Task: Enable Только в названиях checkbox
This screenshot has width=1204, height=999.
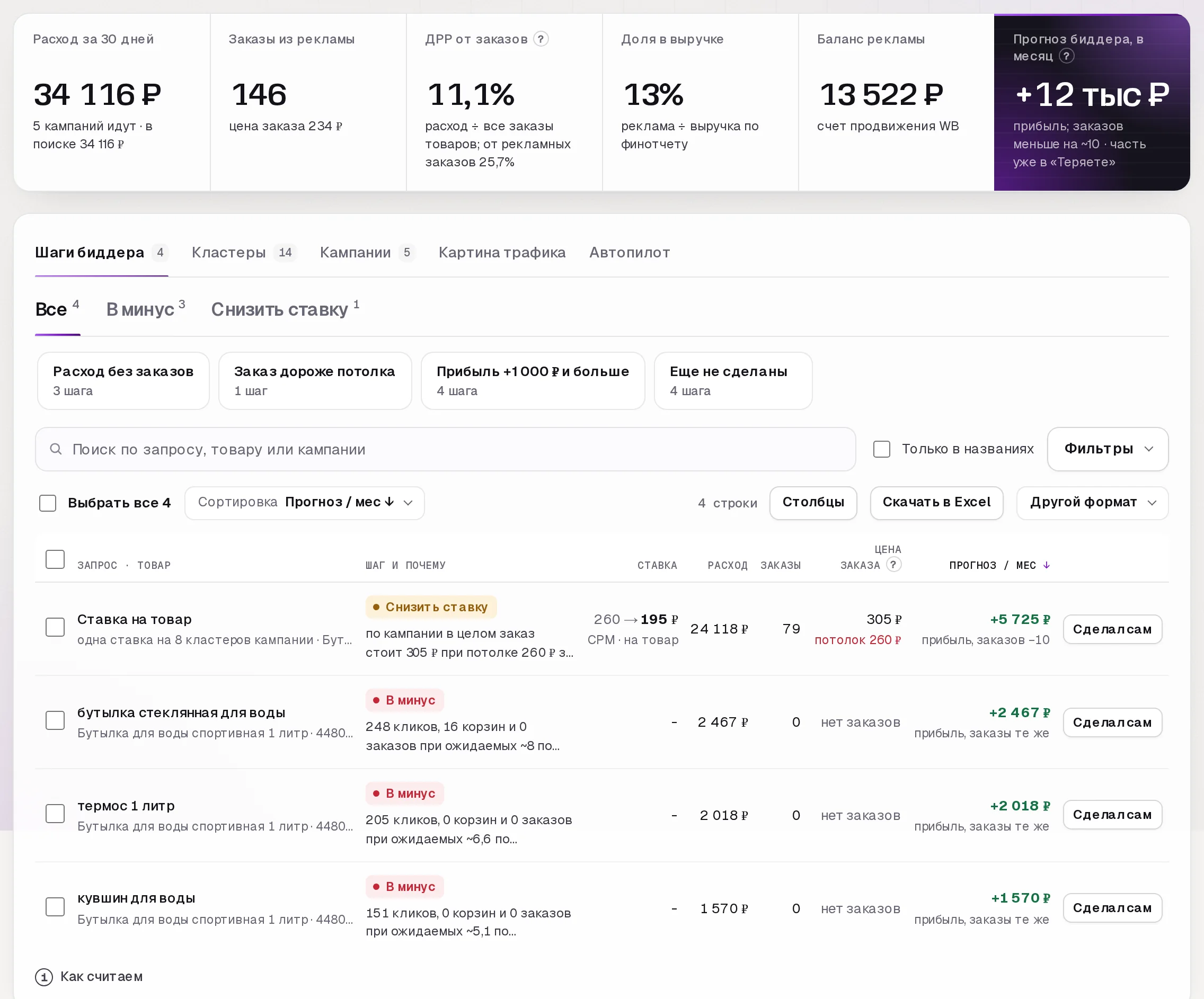Action: 882,449
